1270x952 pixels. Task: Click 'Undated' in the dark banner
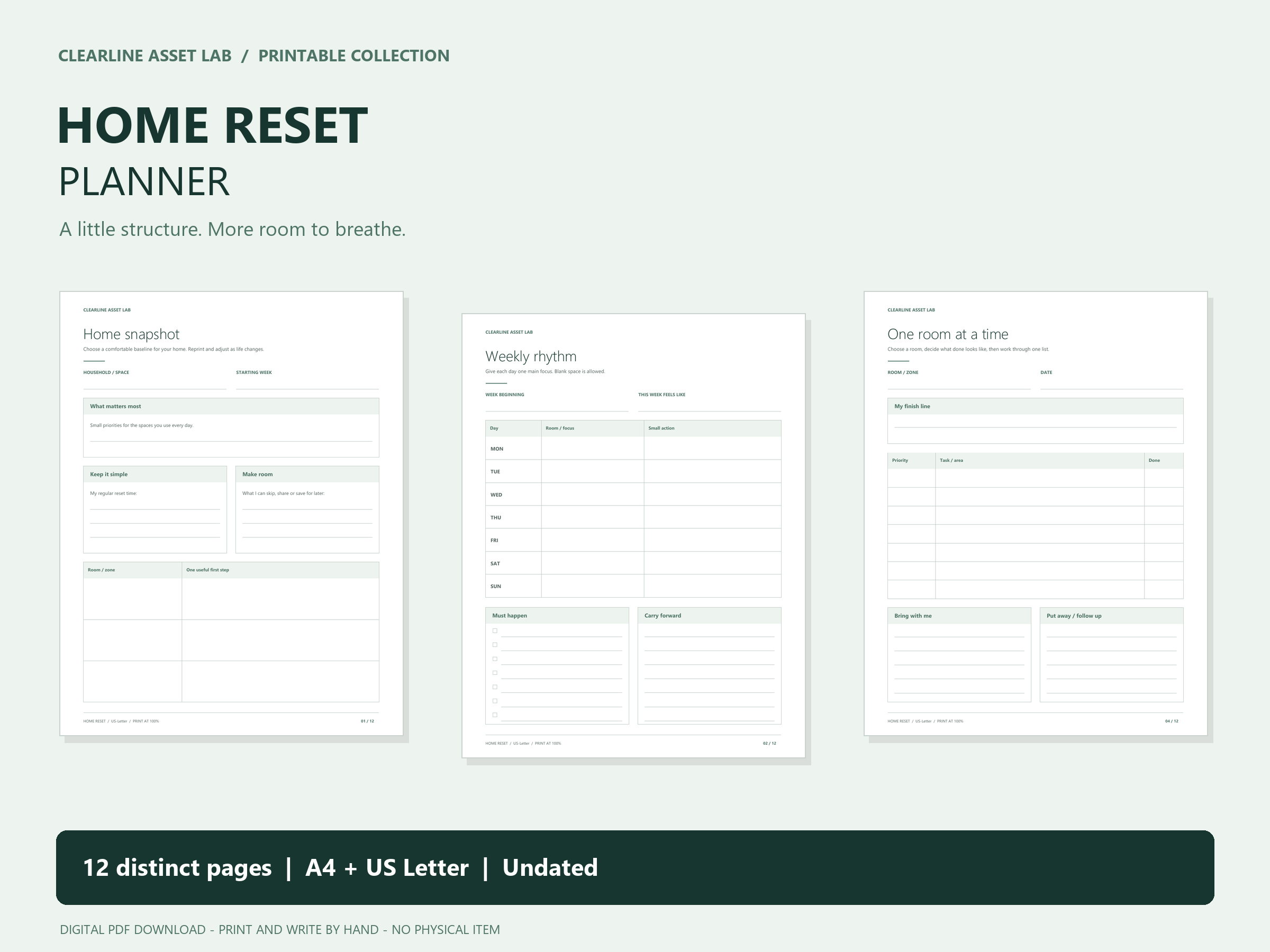(x=550, y=868)
